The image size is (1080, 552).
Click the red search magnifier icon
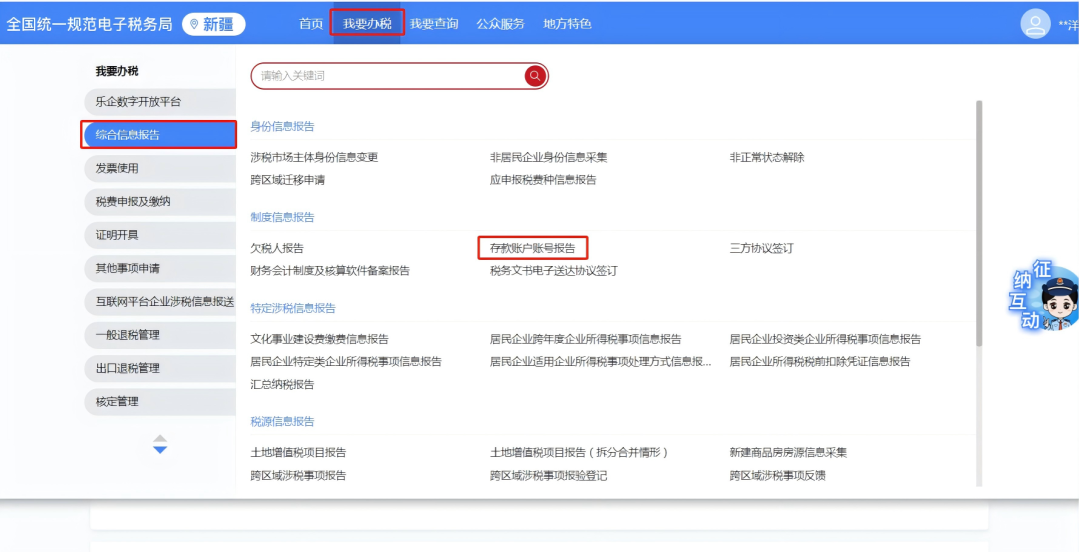coord(535,76)
